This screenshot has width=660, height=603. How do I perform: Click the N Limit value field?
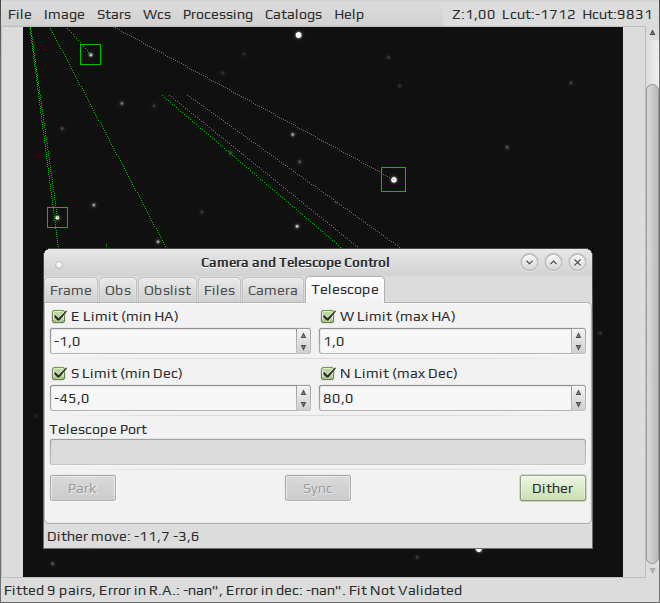pos(445,398)
